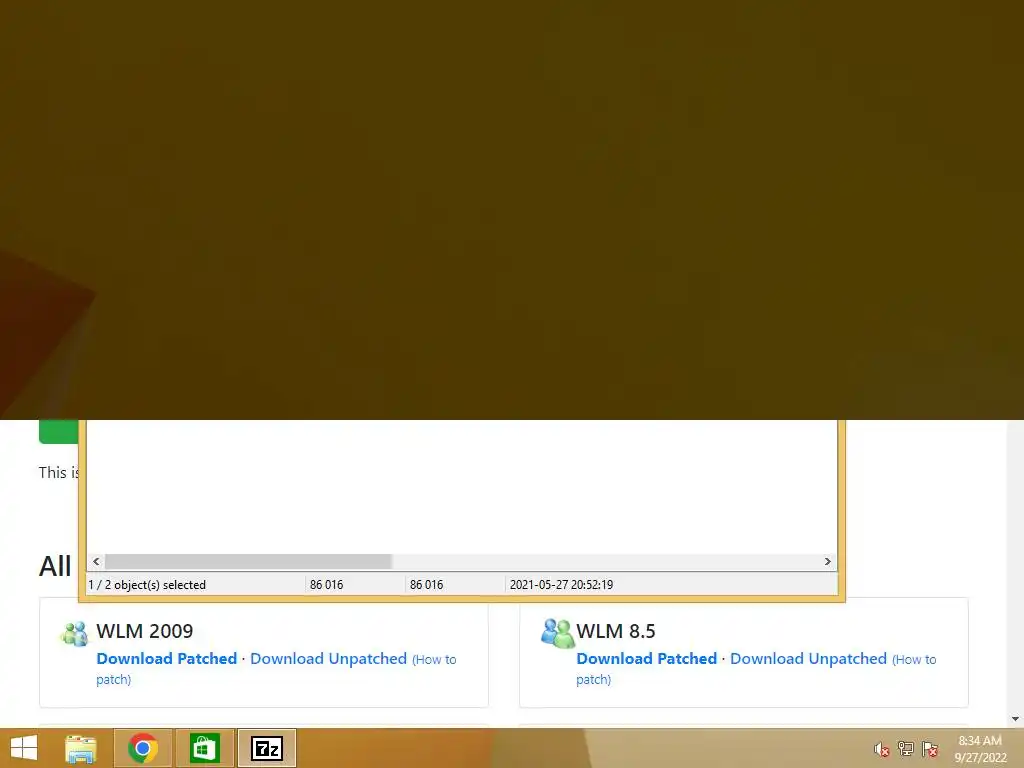1024x768 pixels.
Task: Open the network status tray icon
Action: click(906, 749)
